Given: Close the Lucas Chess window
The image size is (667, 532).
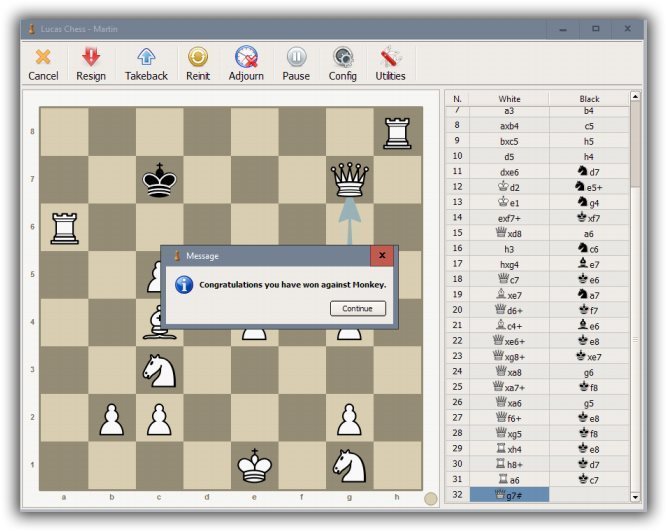Looking at the screenshot, I should (x=627, y=29).
